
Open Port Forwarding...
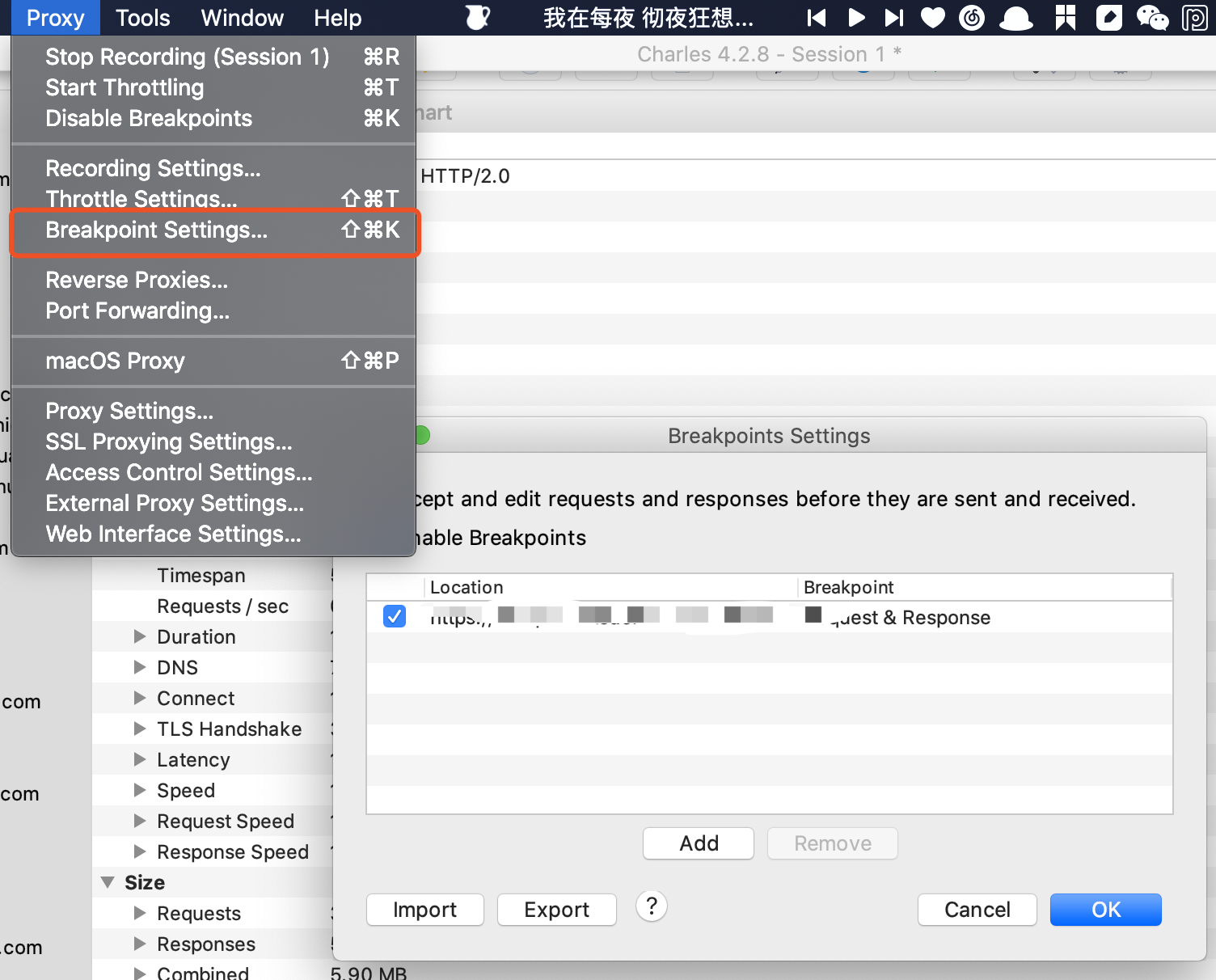[213, 310]
